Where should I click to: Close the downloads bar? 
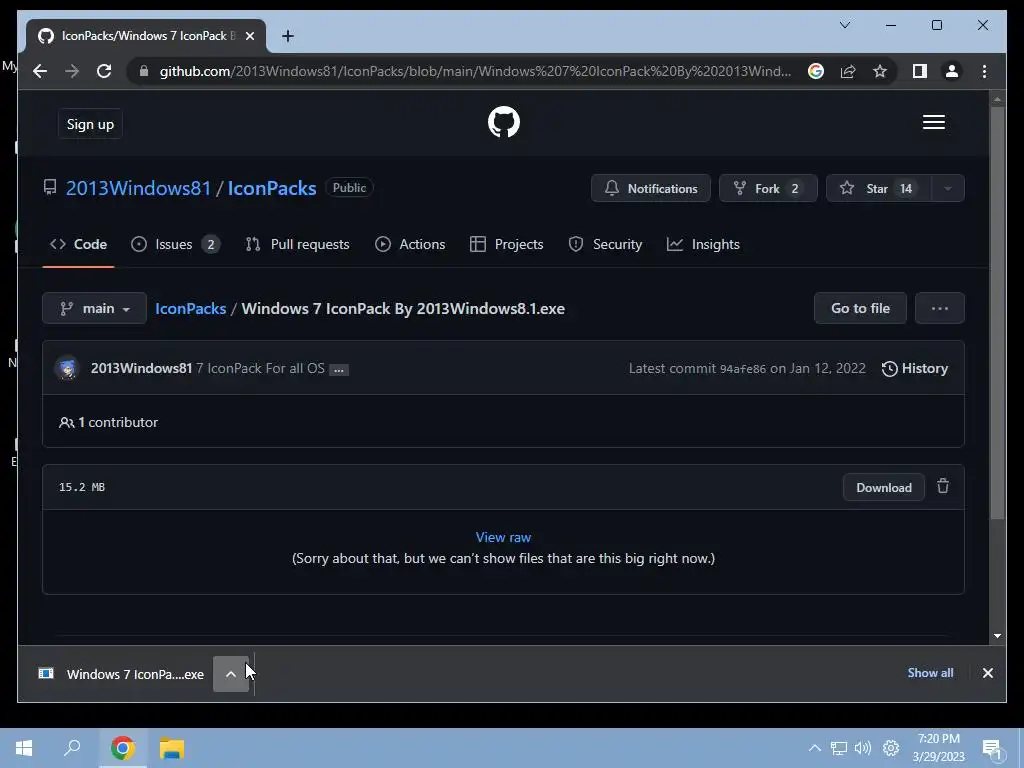tap(987, 673)
